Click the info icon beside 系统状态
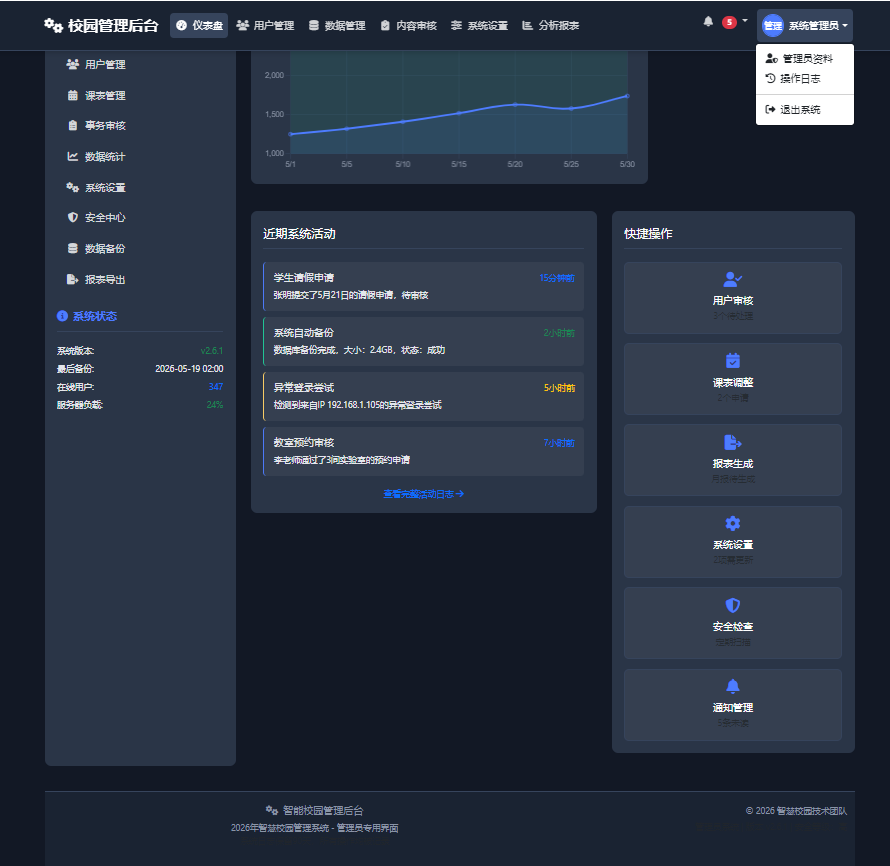 [62, 316]
